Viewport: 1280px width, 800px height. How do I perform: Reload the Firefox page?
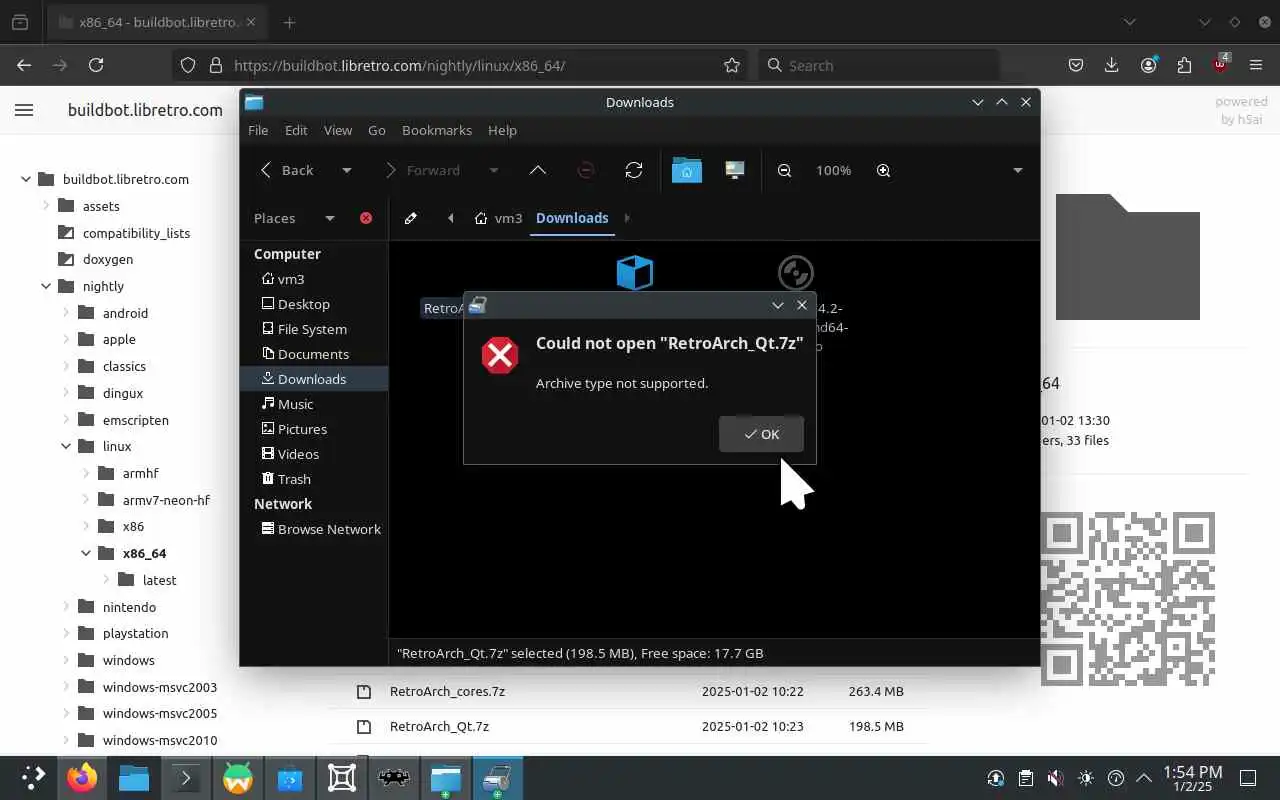tap(96, 65)
